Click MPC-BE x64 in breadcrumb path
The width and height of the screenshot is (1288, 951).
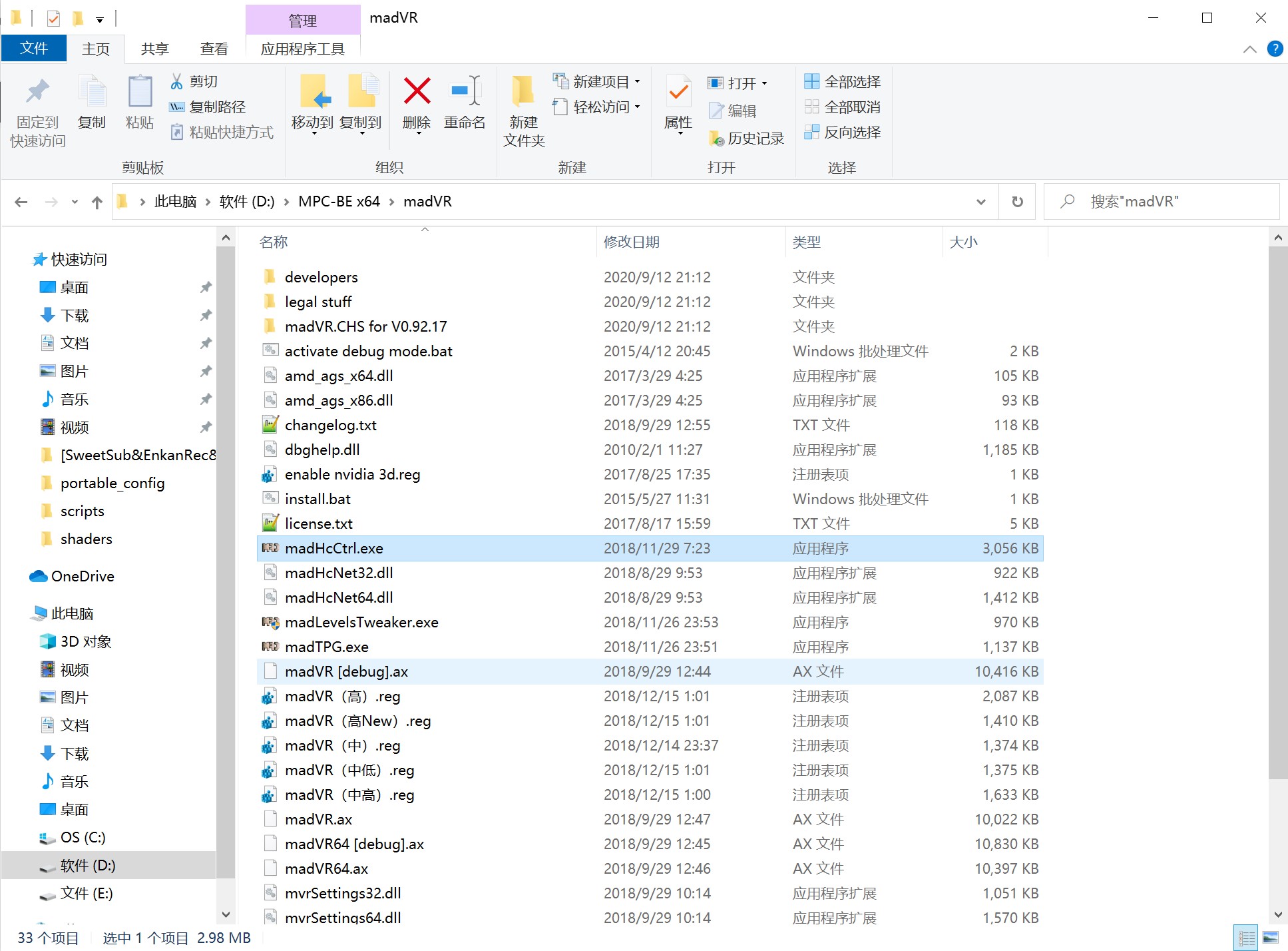[x=339, y=201]
